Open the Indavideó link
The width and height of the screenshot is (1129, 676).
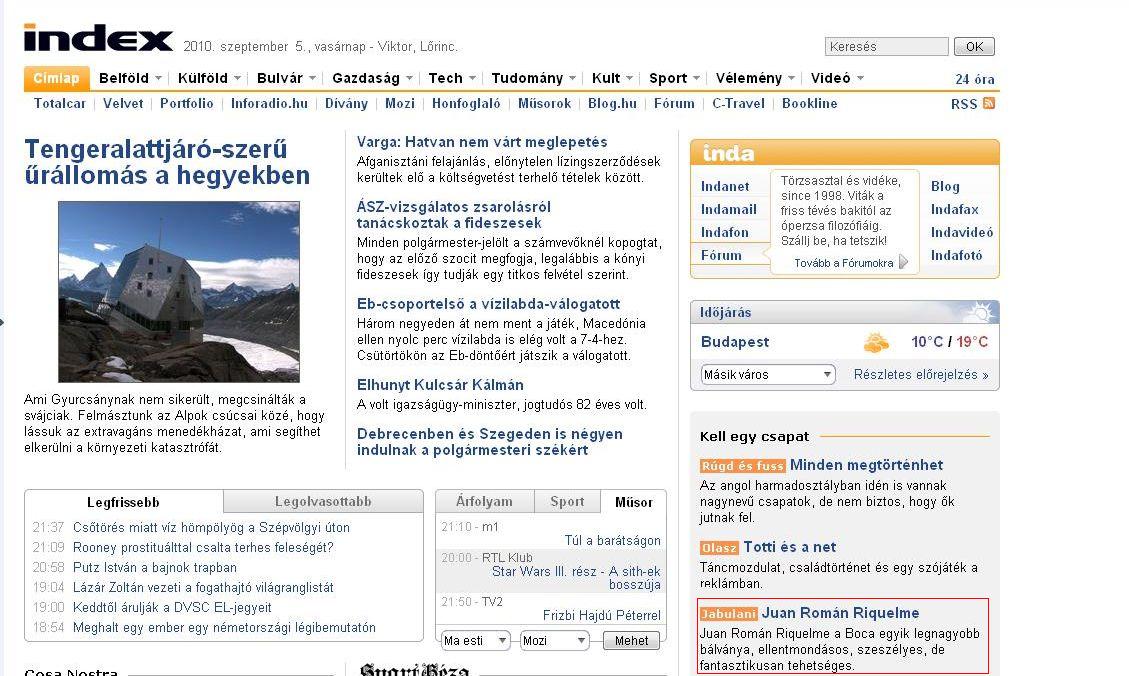(962, 233)
